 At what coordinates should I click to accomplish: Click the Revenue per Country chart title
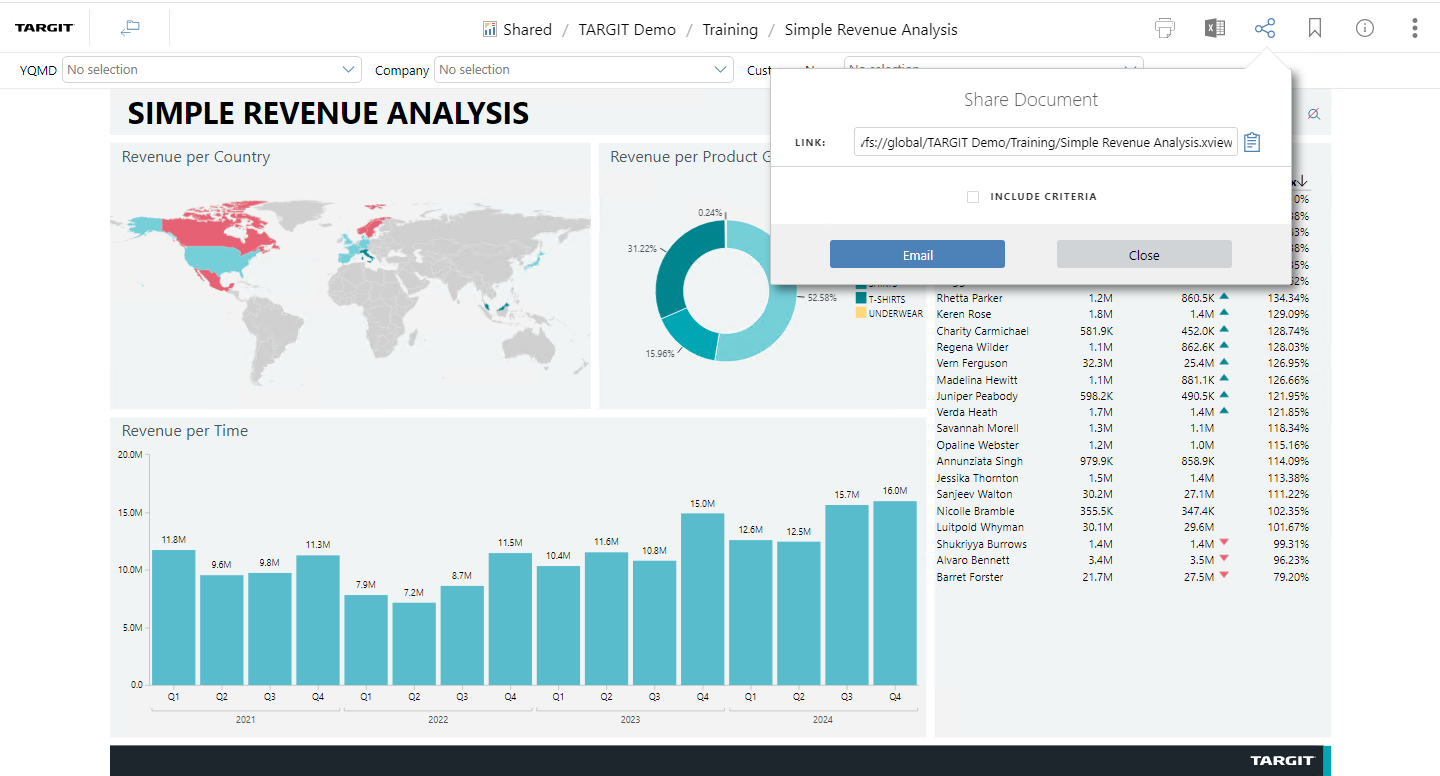pos(196,157)
